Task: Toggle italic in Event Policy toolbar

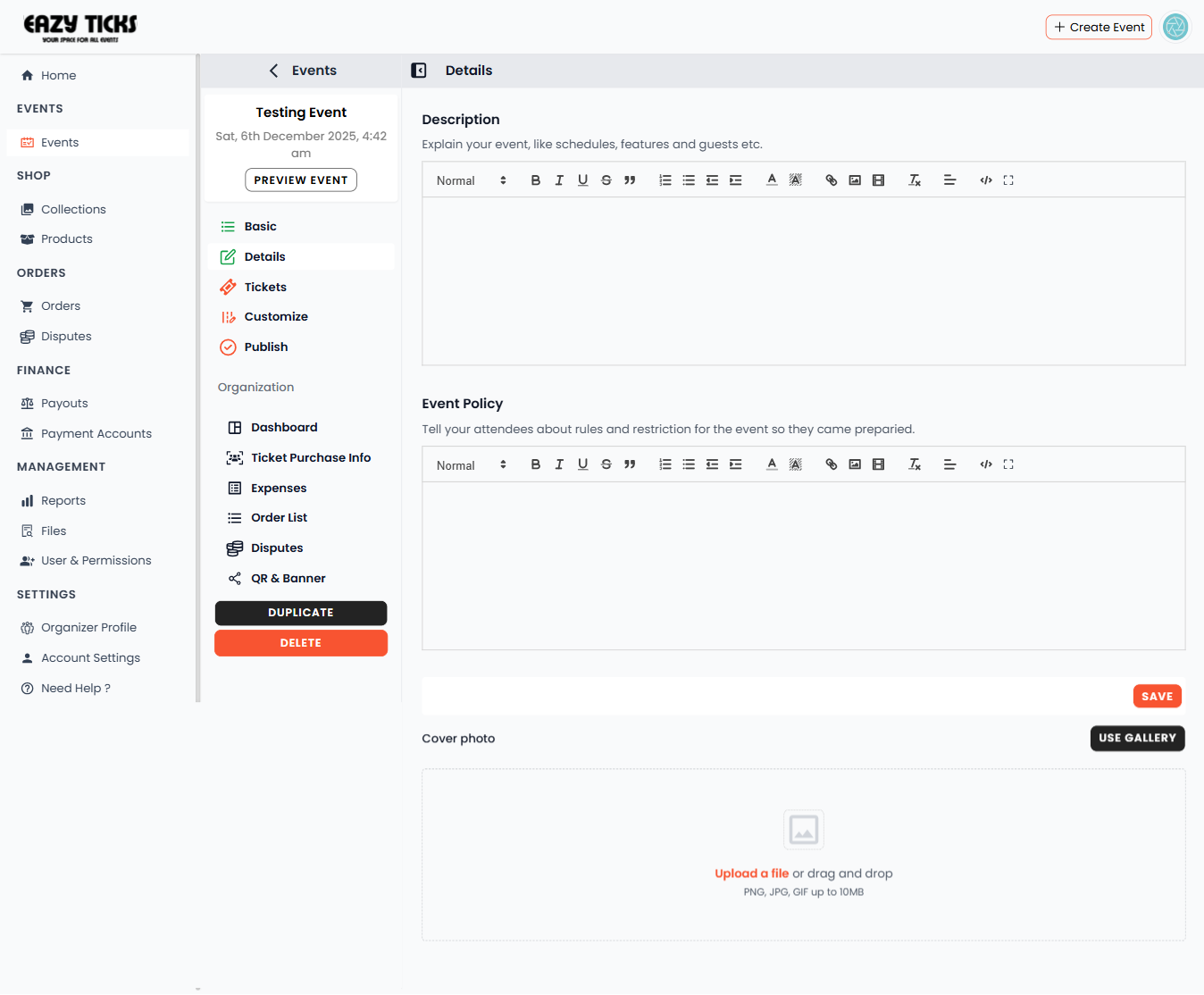Action: pos(559,464)
